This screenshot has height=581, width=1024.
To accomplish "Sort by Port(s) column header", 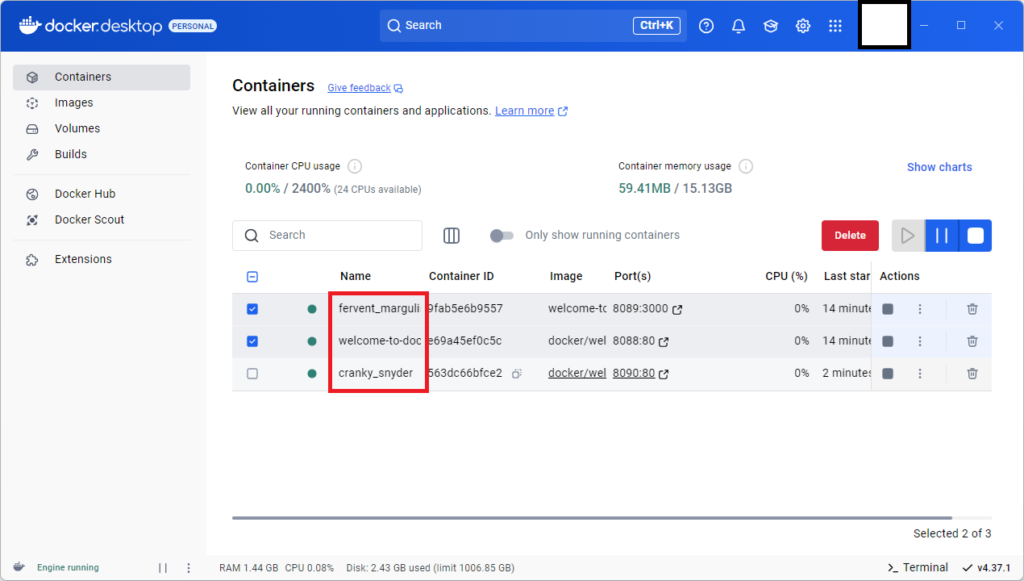I will pyautogui.click(x=632, y=276).
